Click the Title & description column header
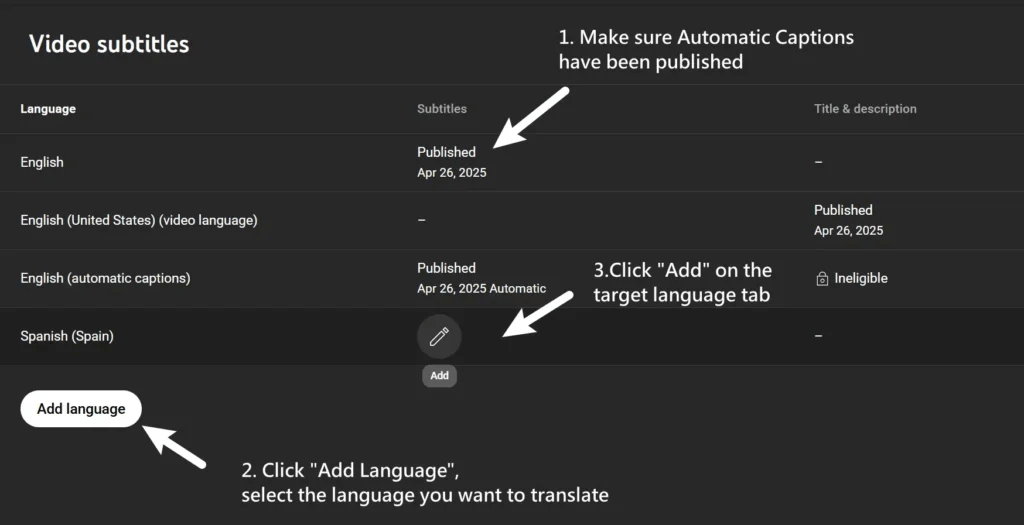 click(x=865, y=109)
